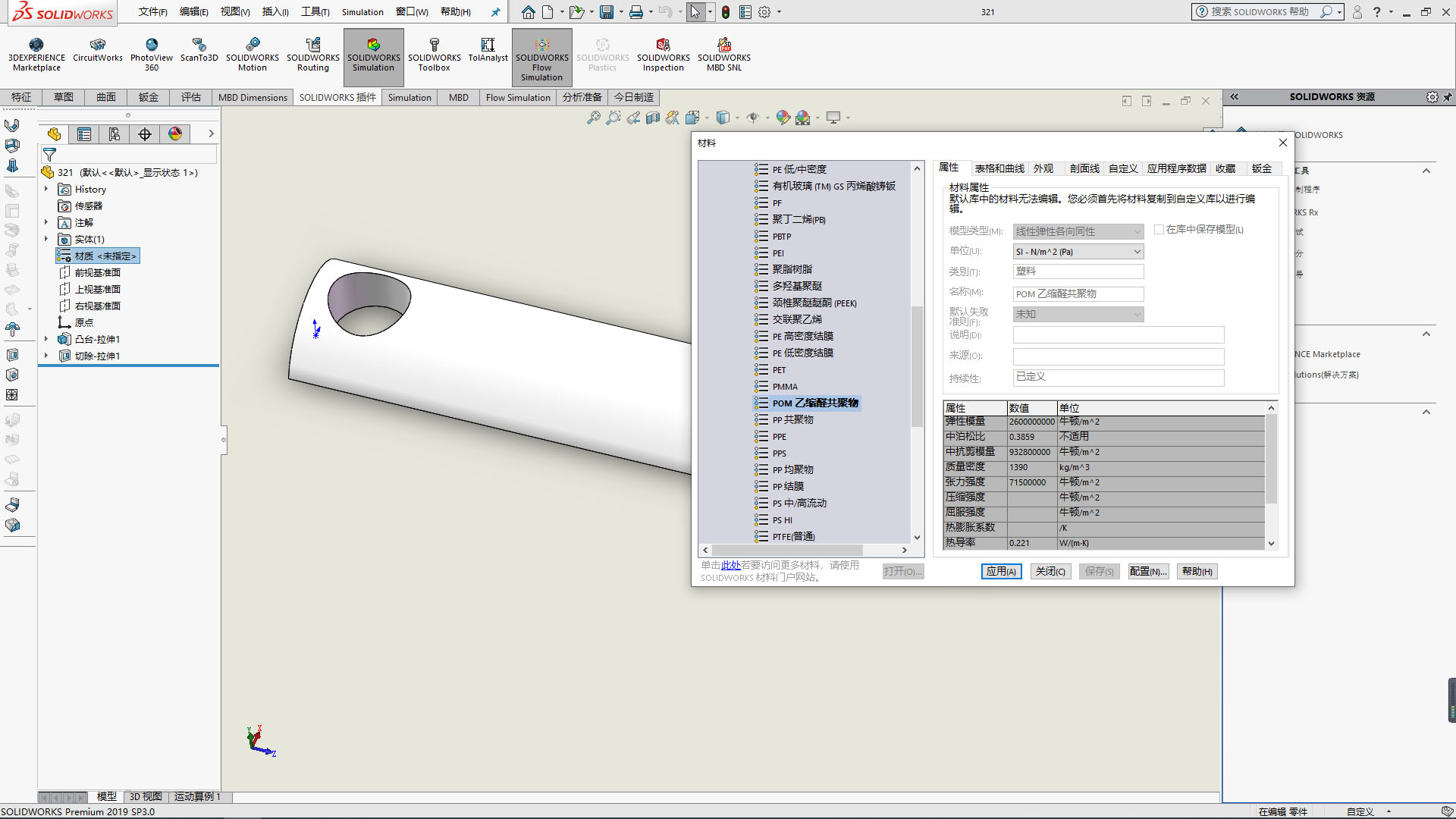Open 外观 tab in material dialog
The image size is (1456, 819).
pyautogui.click(x=1043, y=168)
